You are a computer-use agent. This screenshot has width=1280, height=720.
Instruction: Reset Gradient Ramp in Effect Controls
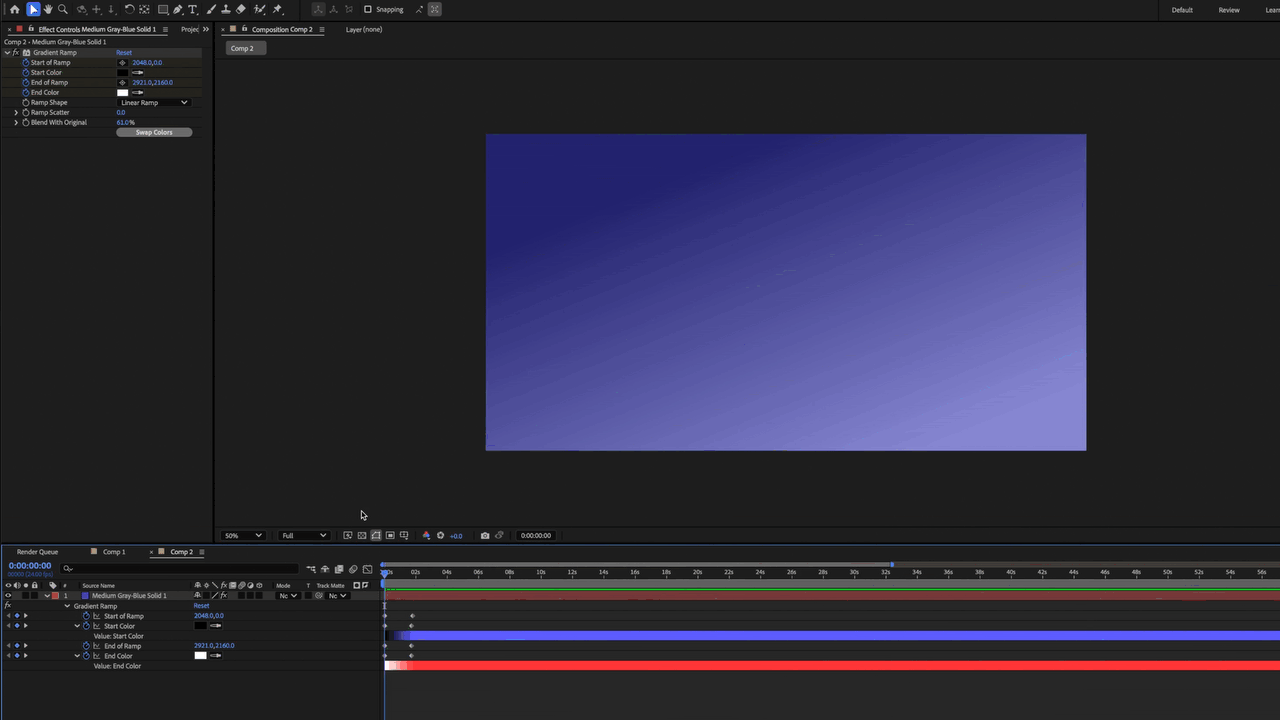124,52
